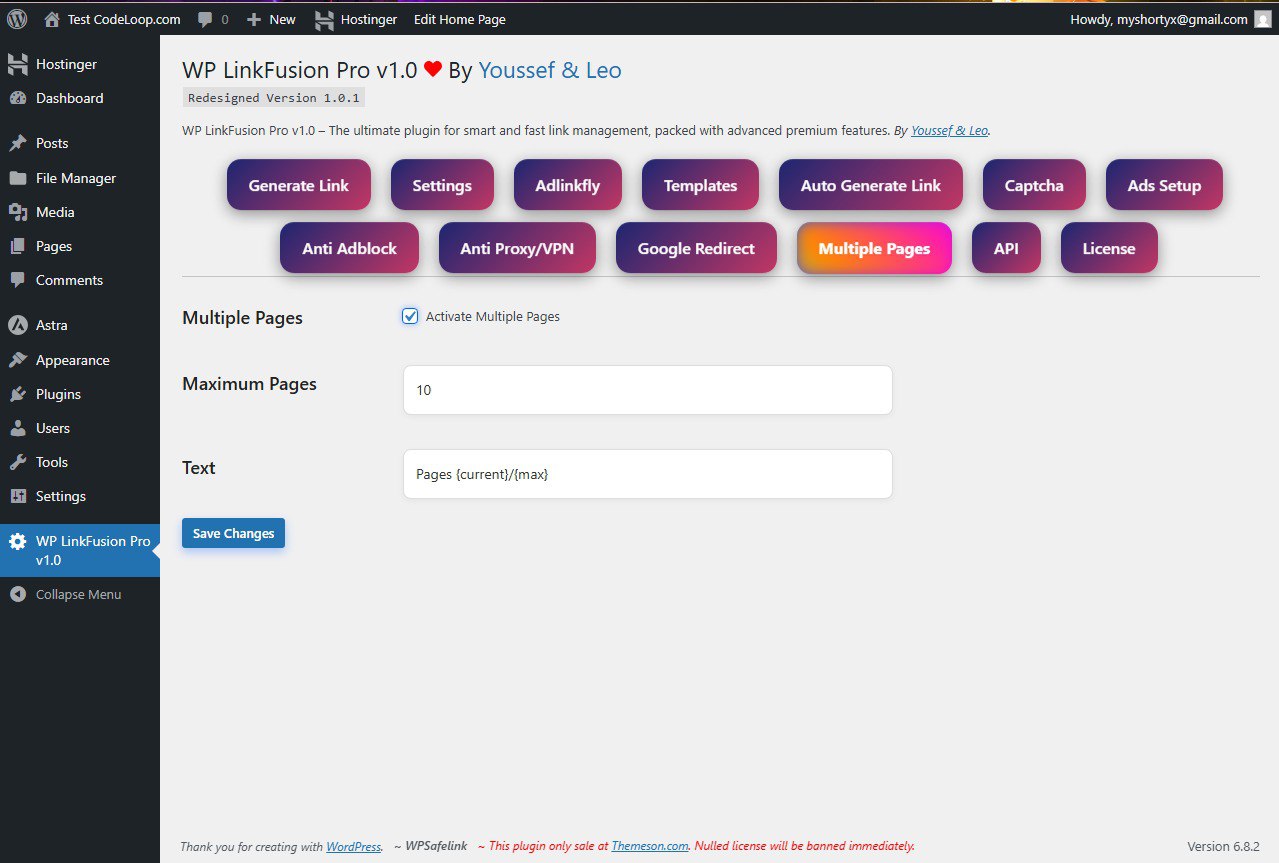Screen dimensions: 1279x863
Task: Open the API tab
Action: 1006,248
